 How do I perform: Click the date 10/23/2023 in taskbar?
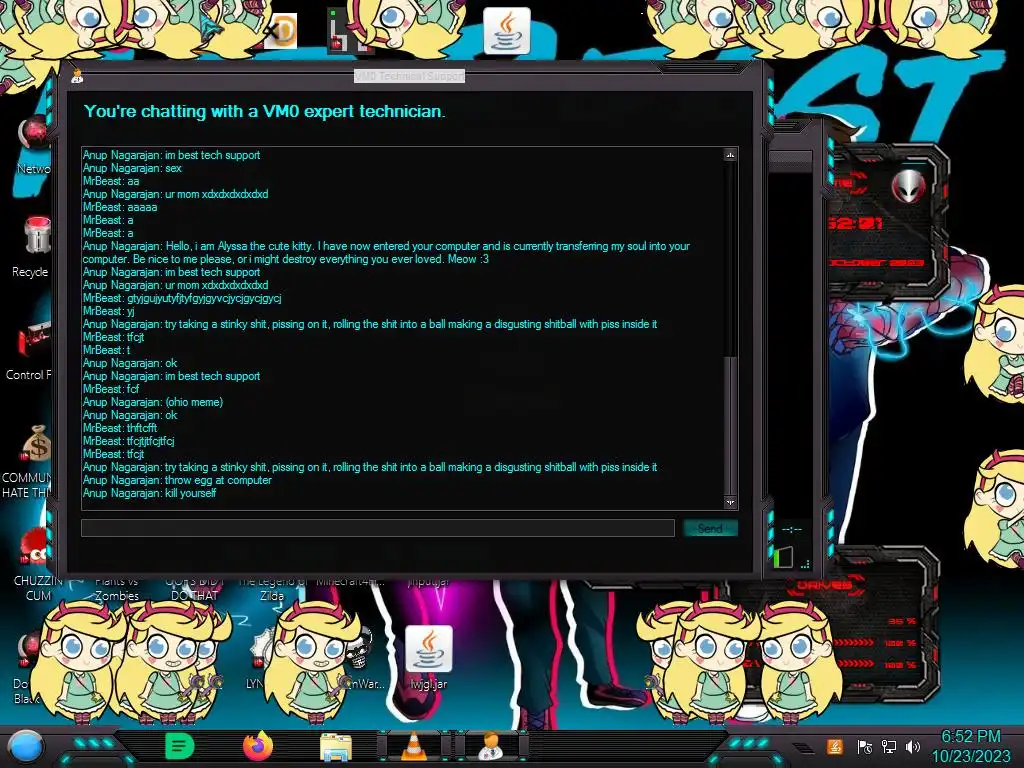pyautogui.click(x=970, y=757)
